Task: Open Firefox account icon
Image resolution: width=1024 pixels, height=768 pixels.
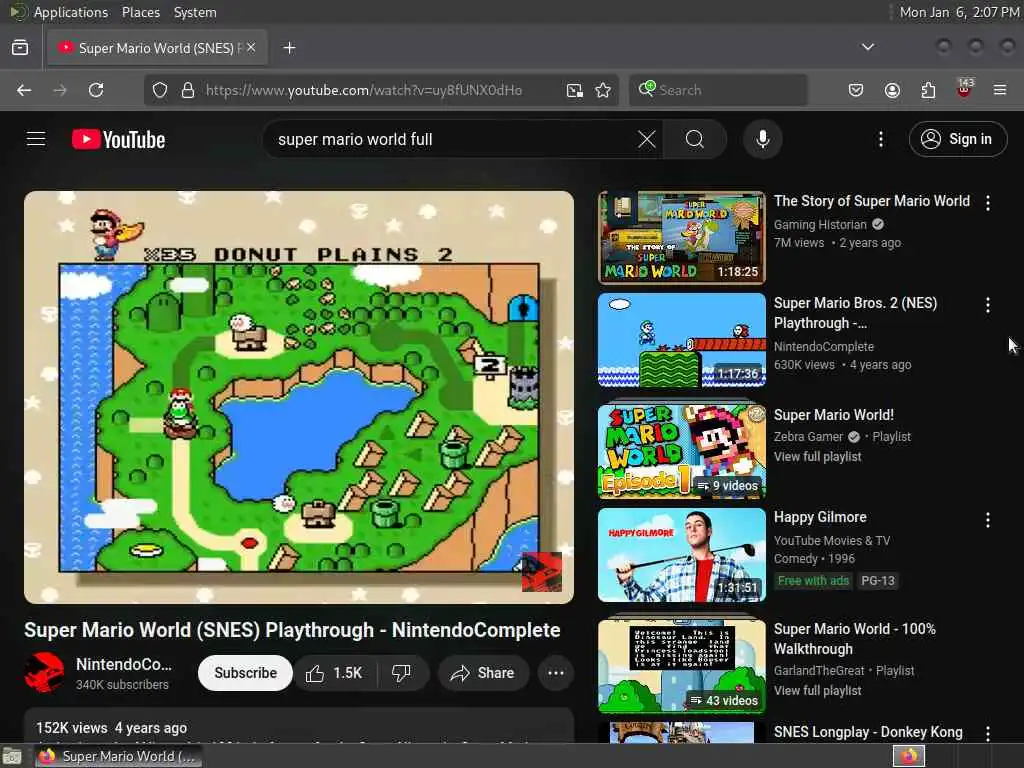Action: 892,90
